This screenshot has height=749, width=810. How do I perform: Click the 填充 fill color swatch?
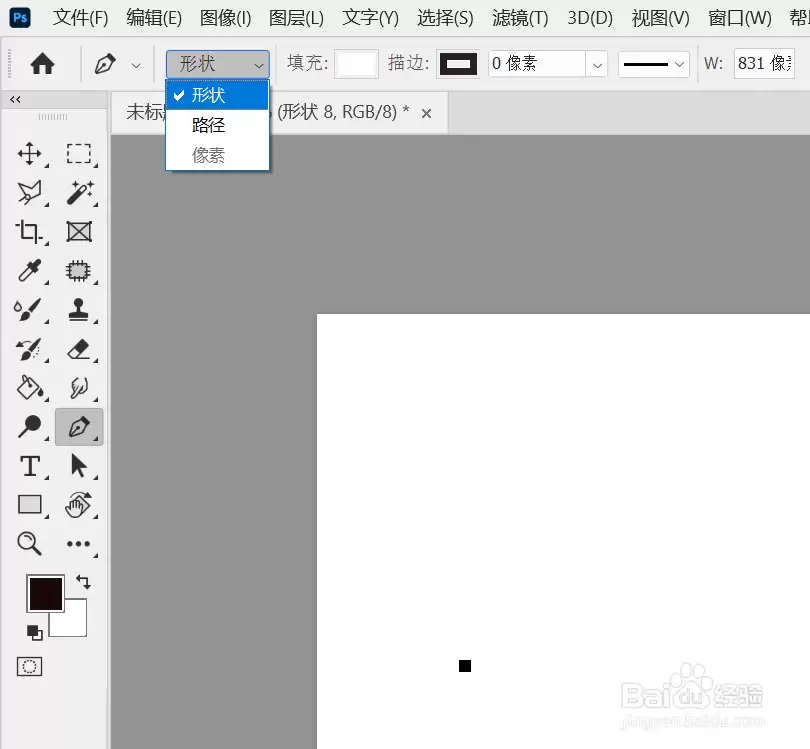click(356, 64)
